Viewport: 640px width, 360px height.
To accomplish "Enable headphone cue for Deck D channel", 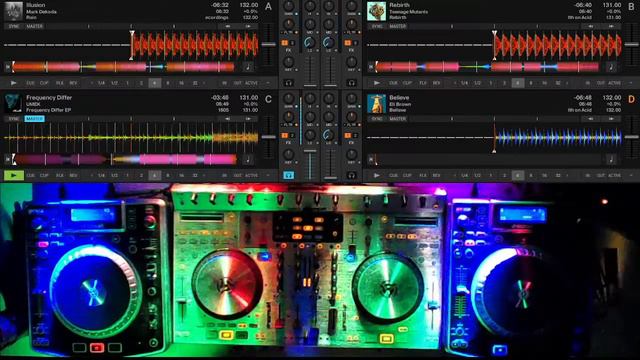I will coord(351,176).
